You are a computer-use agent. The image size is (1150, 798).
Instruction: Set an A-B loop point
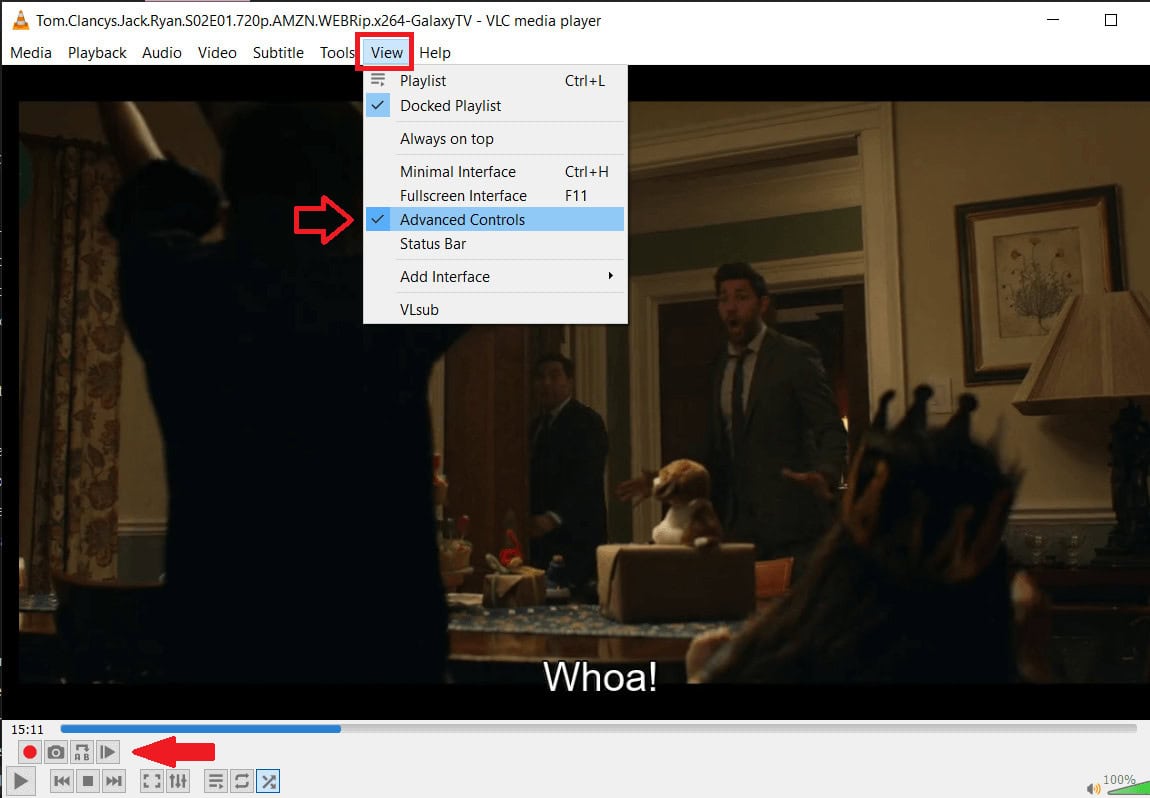tap(82, 752)
